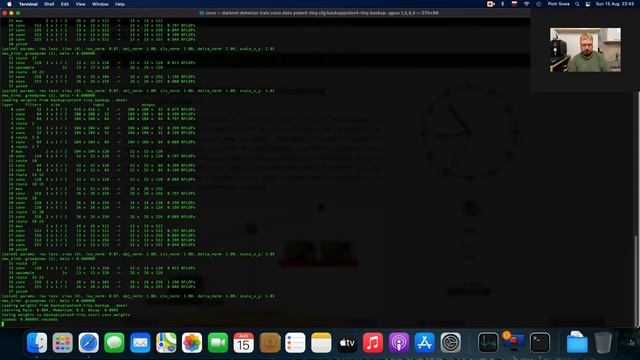Open System Preferences gear in Dock
The height and width of the screenshot is (360, 640).
coord(451,342)
